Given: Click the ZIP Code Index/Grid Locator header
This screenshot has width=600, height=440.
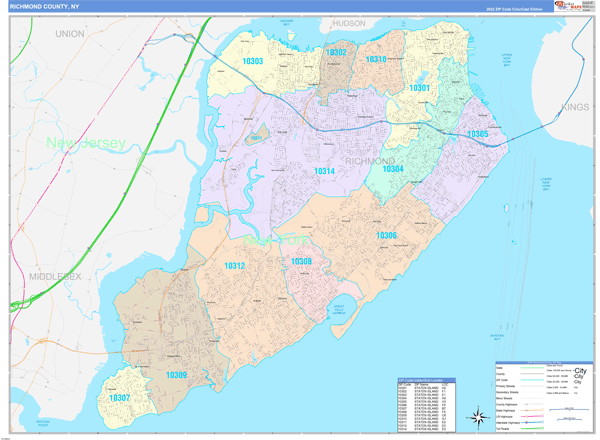Looking at the screenshot, I should point(426,381).
